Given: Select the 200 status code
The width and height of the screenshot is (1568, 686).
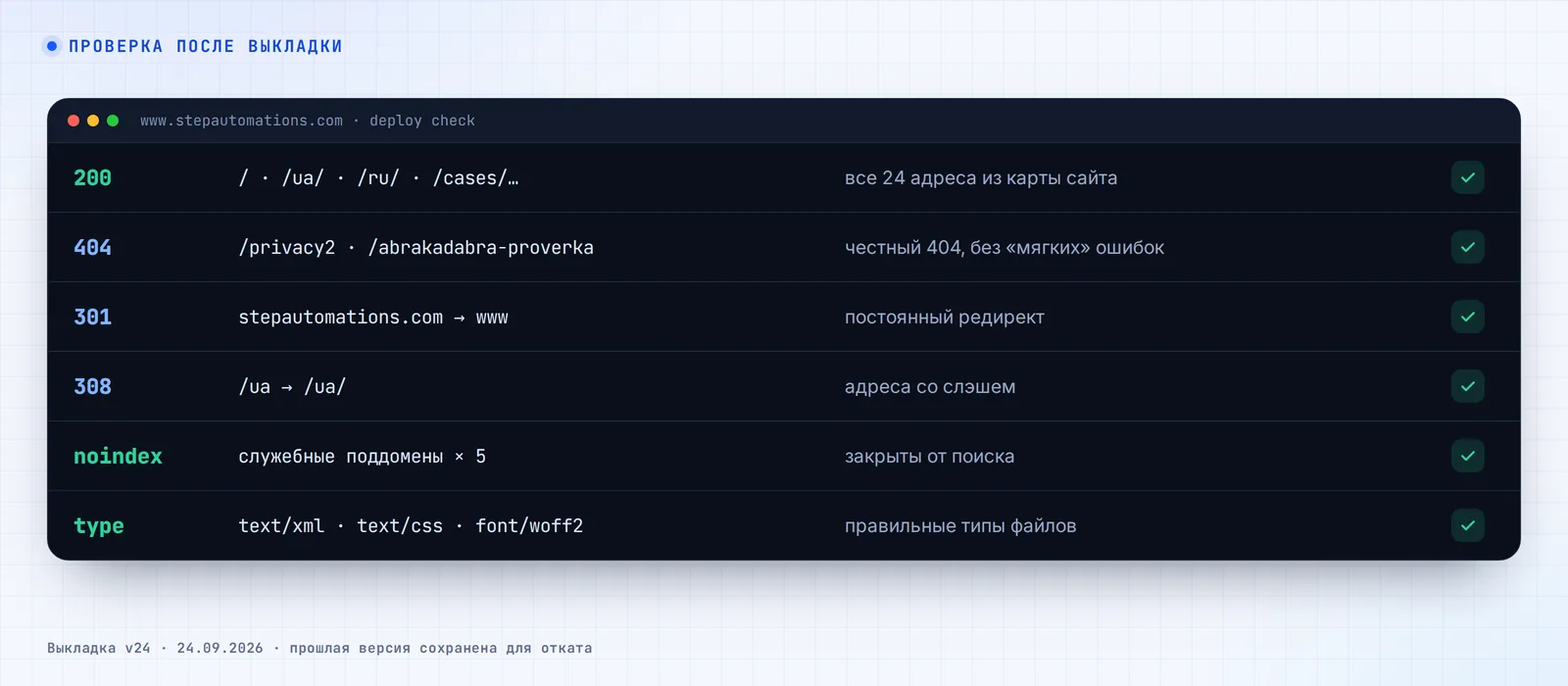Looking at the screenshot, I should 93,177.
